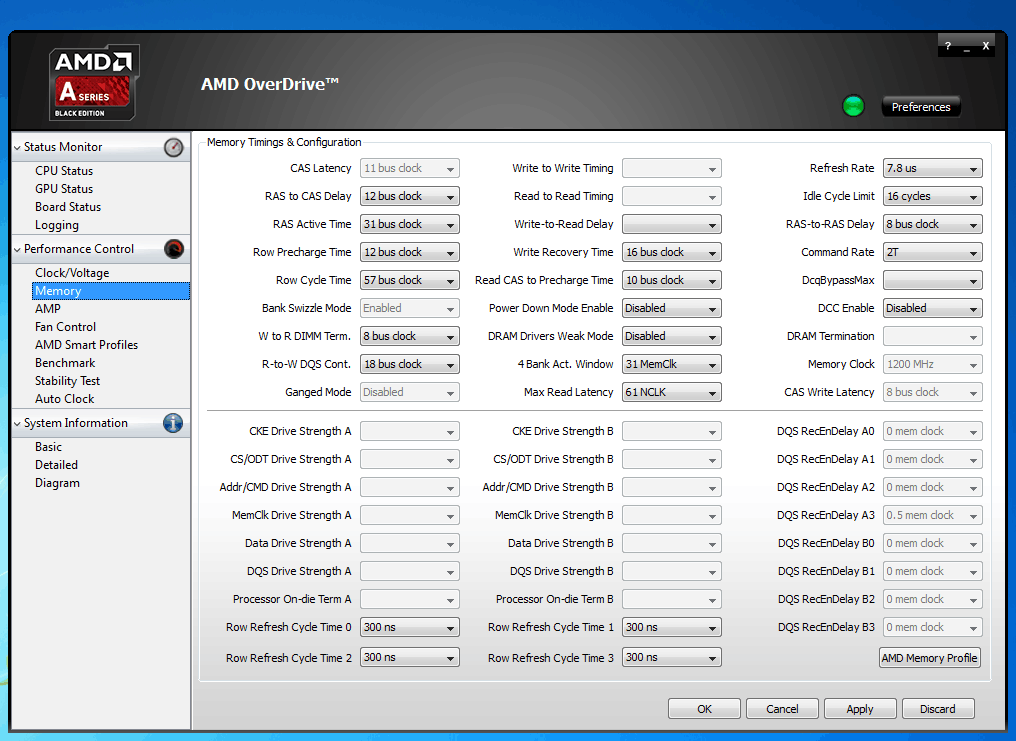Go to Clock/Voltage settings

tap(72, 273)
